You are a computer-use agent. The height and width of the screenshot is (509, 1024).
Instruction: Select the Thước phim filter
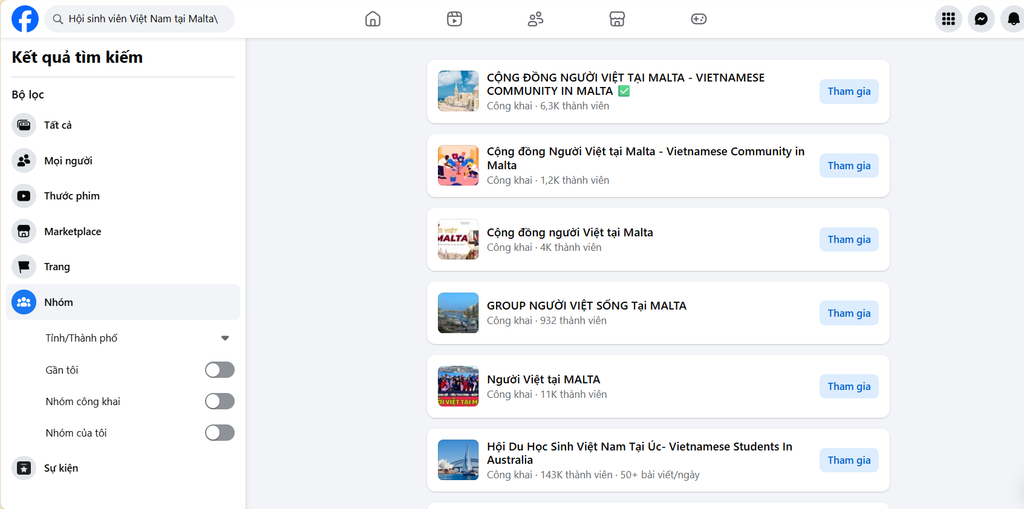[123, 196]
